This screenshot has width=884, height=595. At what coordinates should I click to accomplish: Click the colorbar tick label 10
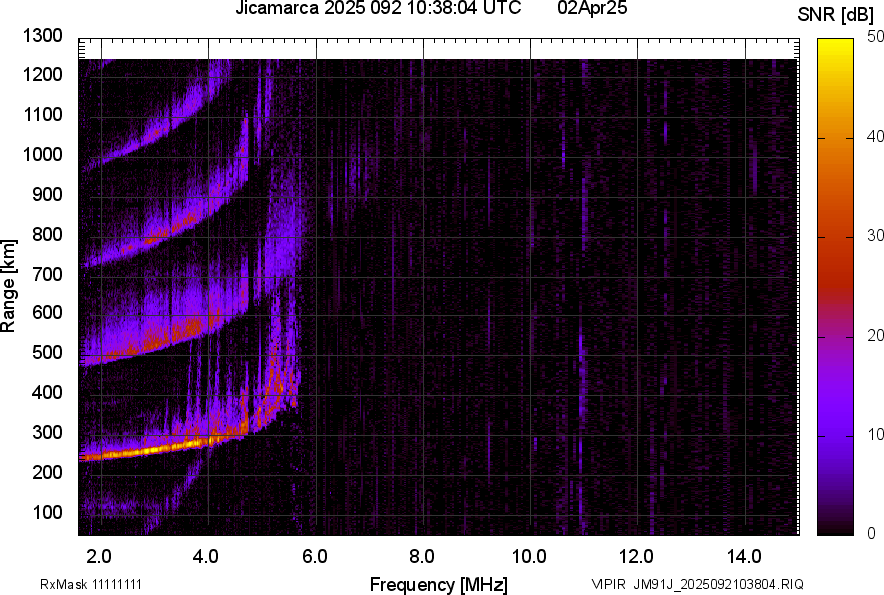[x=876, y=435]
